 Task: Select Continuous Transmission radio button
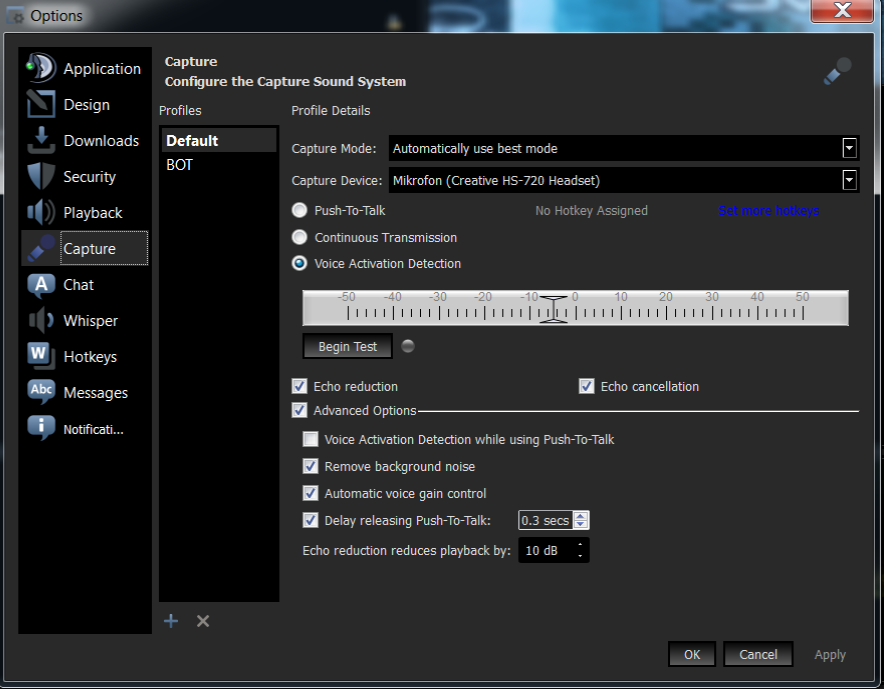click(x=299, y=237)
